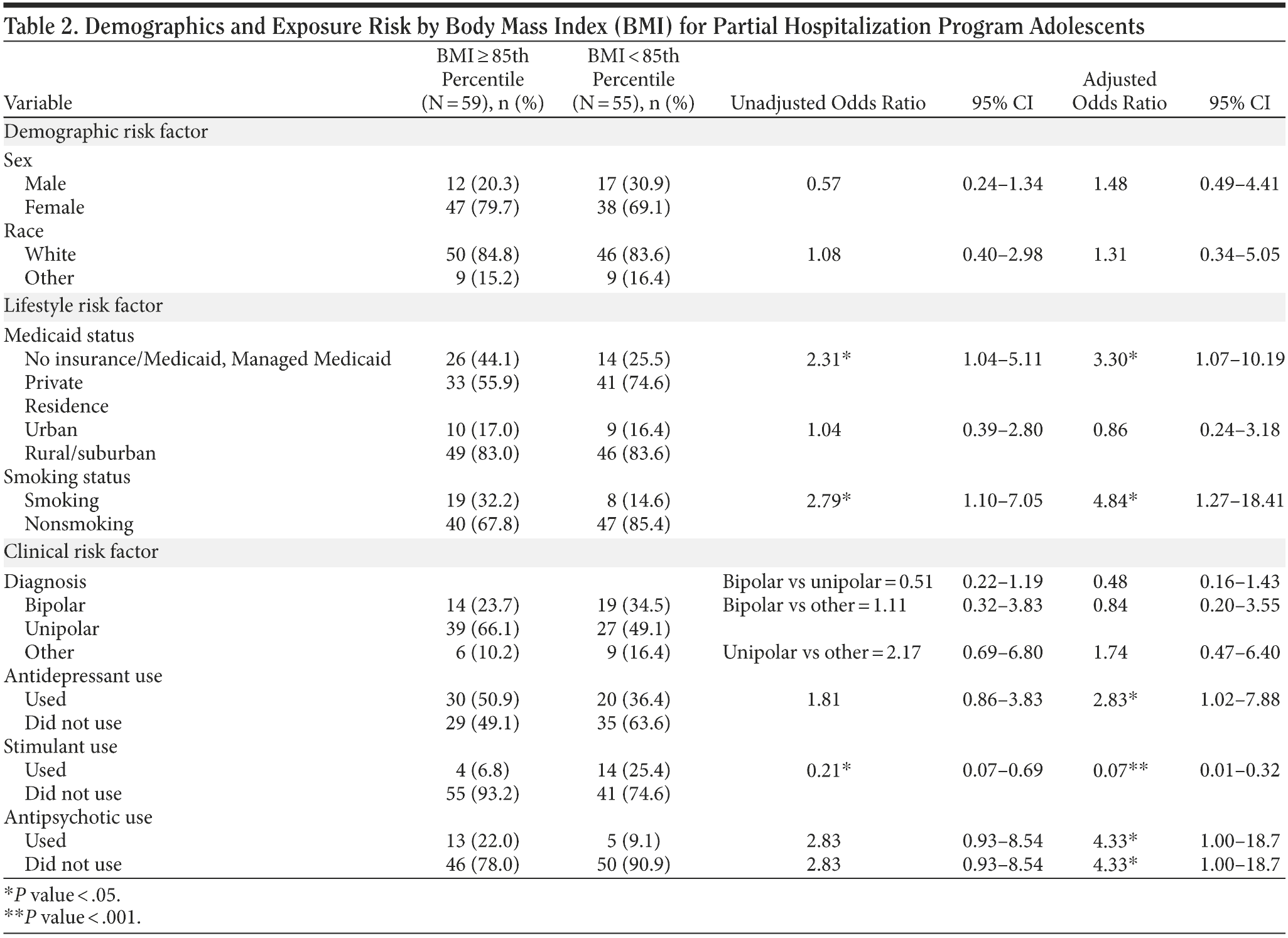Select the 'Variable' column header
The height and width of the screenshot is (938, 1288).
coord(38,102)
